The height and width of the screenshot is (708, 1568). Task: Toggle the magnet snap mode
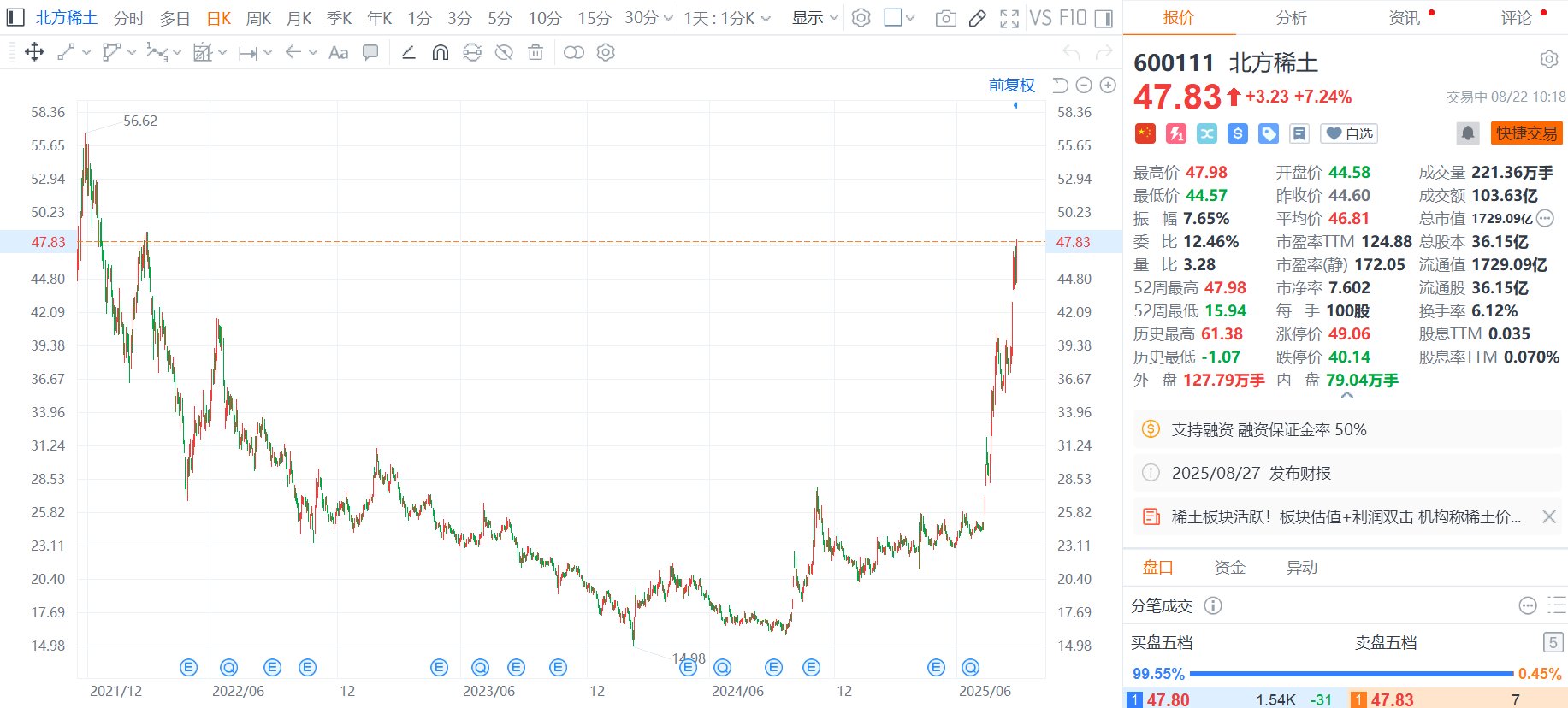pyautogui.click(x=441, y=52)
